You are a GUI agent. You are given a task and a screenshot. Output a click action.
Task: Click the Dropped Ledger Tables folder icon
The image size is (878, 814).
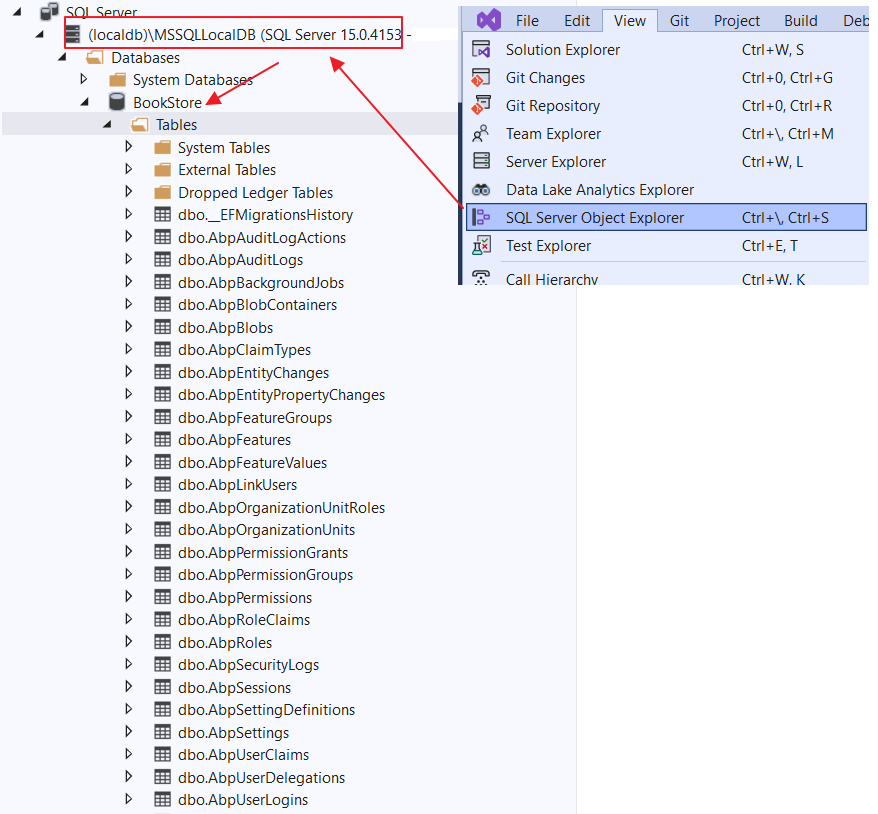pyautogui.click(x=162, y=193)
